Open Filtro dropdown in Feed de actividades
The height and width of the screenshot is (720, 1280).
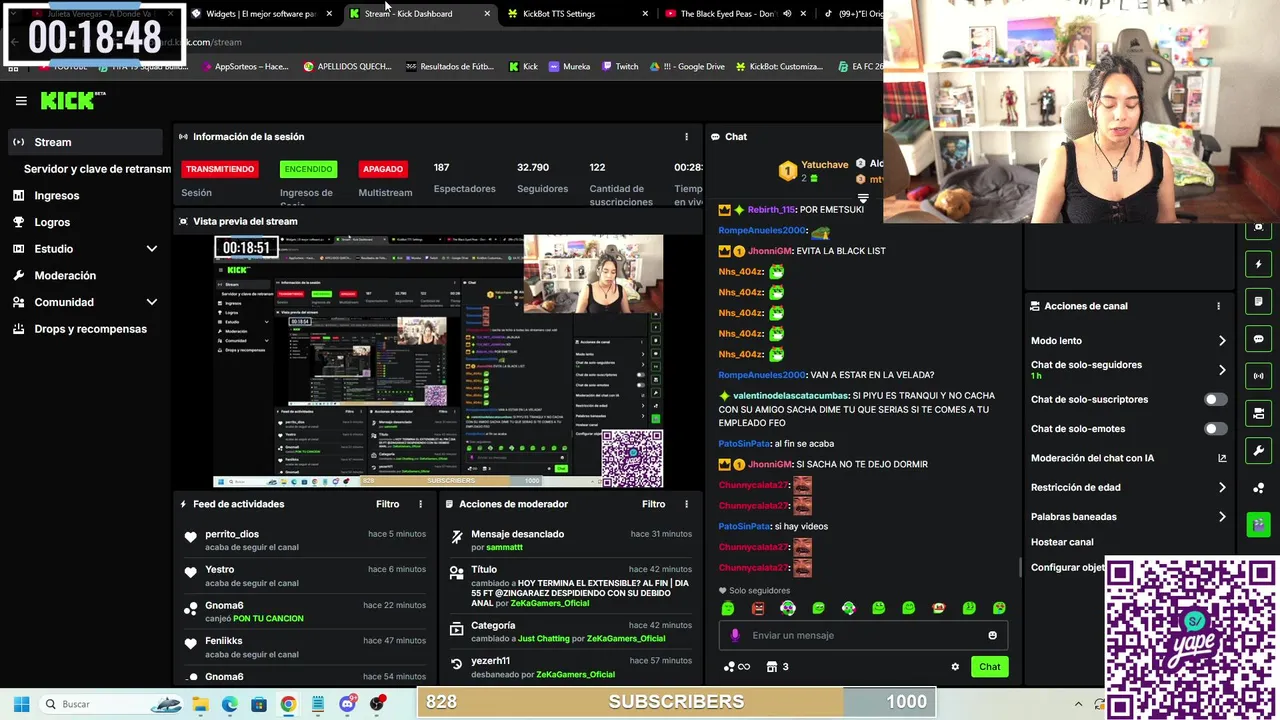pos(387,504)
